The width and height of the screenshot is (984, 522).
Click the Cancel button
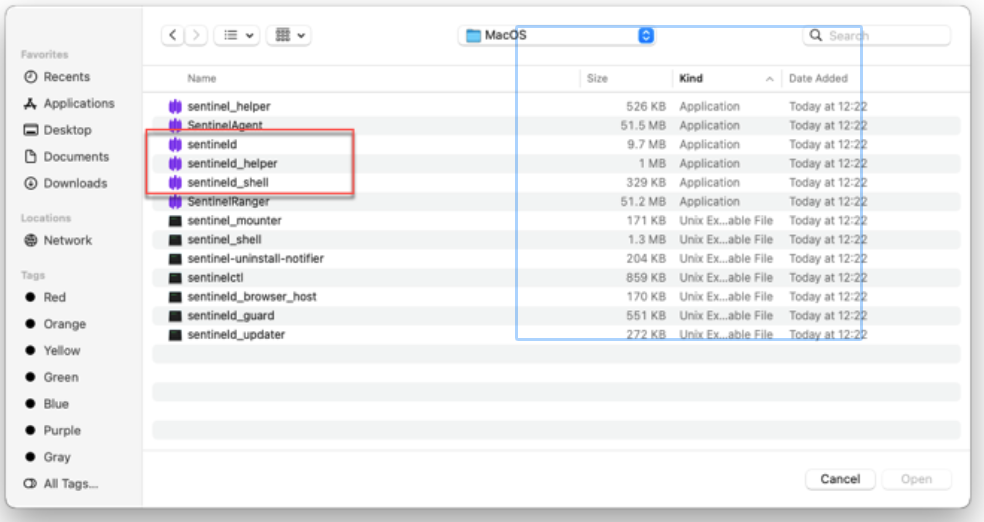click(x=840, y=479)
